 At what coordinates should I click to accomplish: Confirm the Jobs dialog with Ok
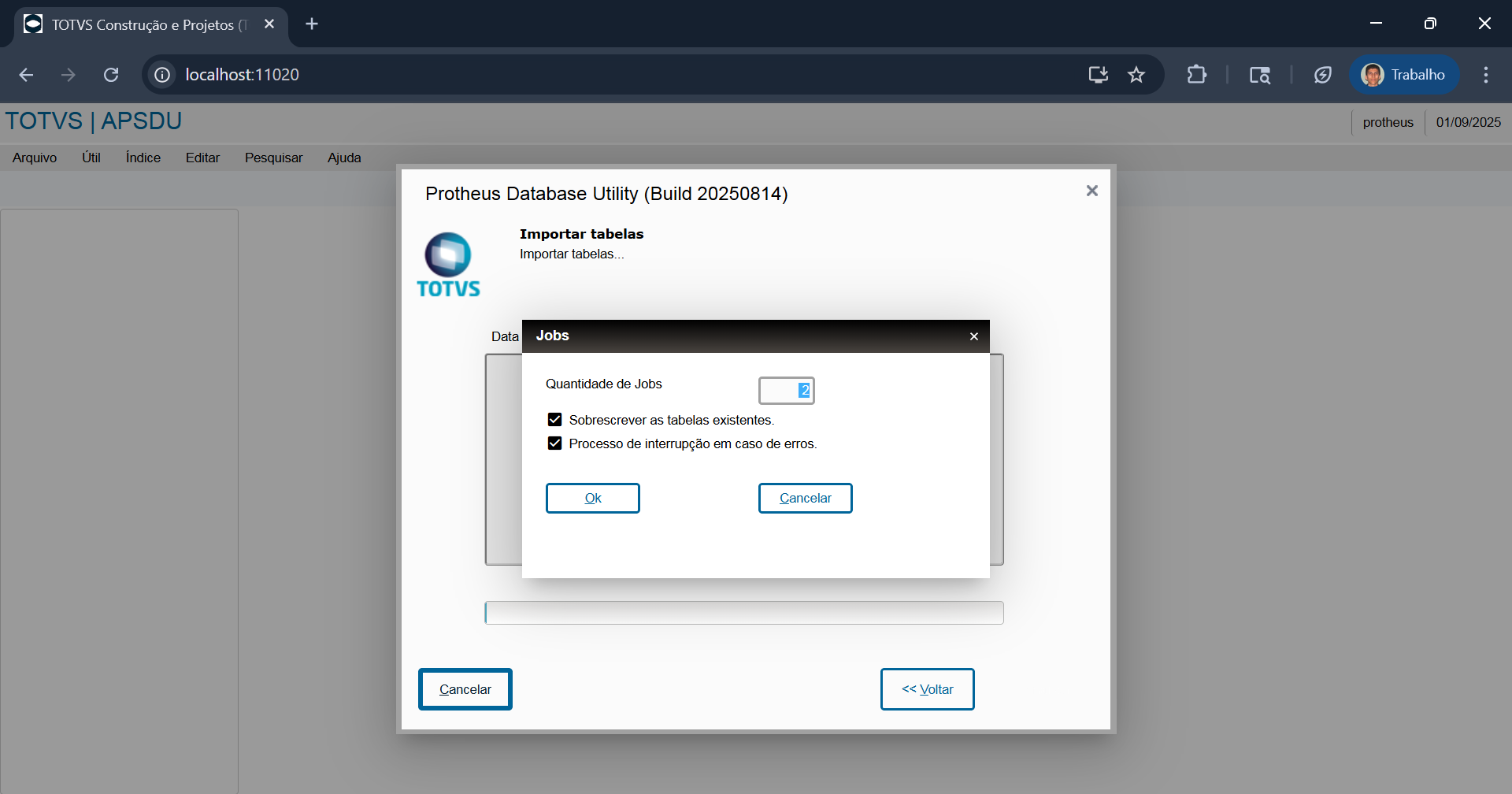tap(593, 498)
